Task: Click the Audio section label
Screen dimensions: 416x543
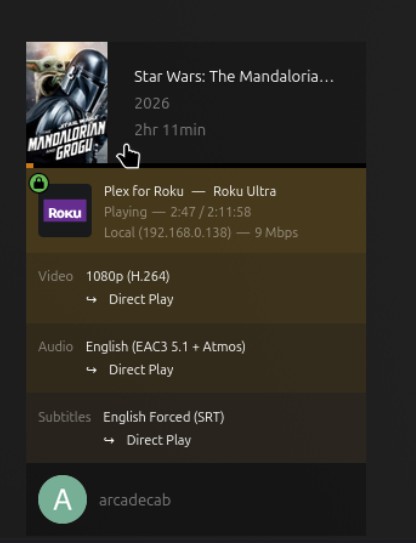Action: click(x=55, y=347)
